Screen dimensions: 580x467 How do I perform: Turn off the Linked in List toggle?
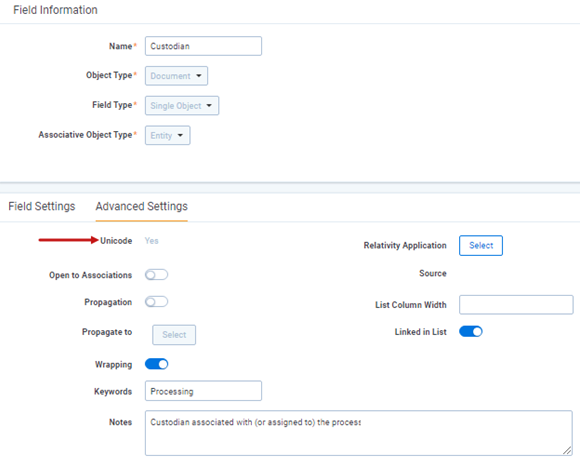[471, 332]
